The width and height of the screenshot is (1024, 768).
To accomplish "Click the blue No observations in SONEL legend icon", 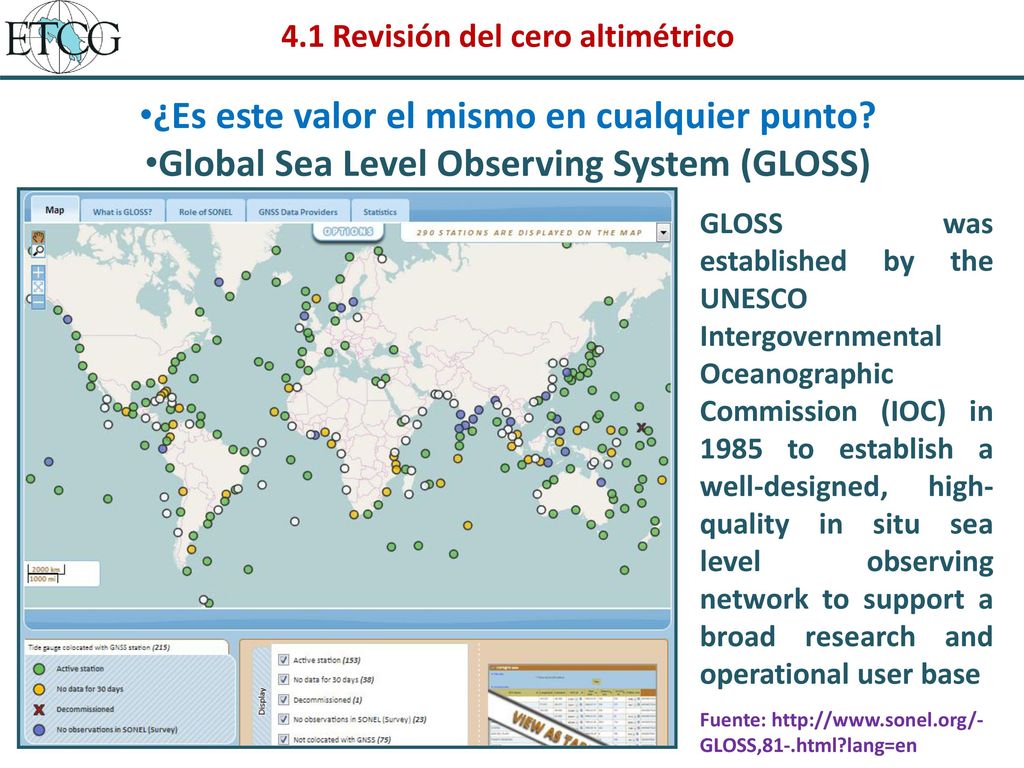I will (39, 729).
